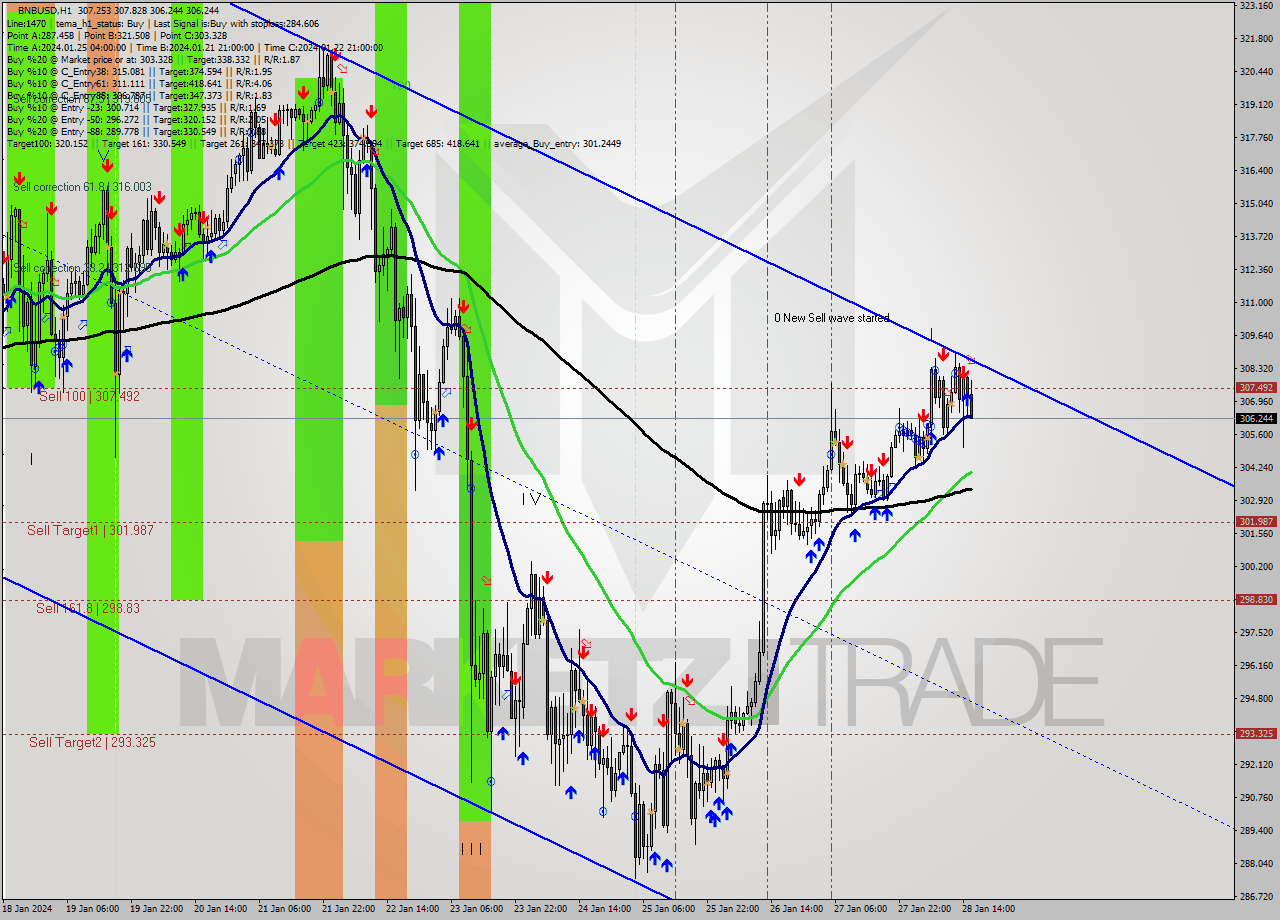Click the 'Sell 161.8 | 298.83' label
Viewport: 1280px width, 920px height.
pos(88,608)
